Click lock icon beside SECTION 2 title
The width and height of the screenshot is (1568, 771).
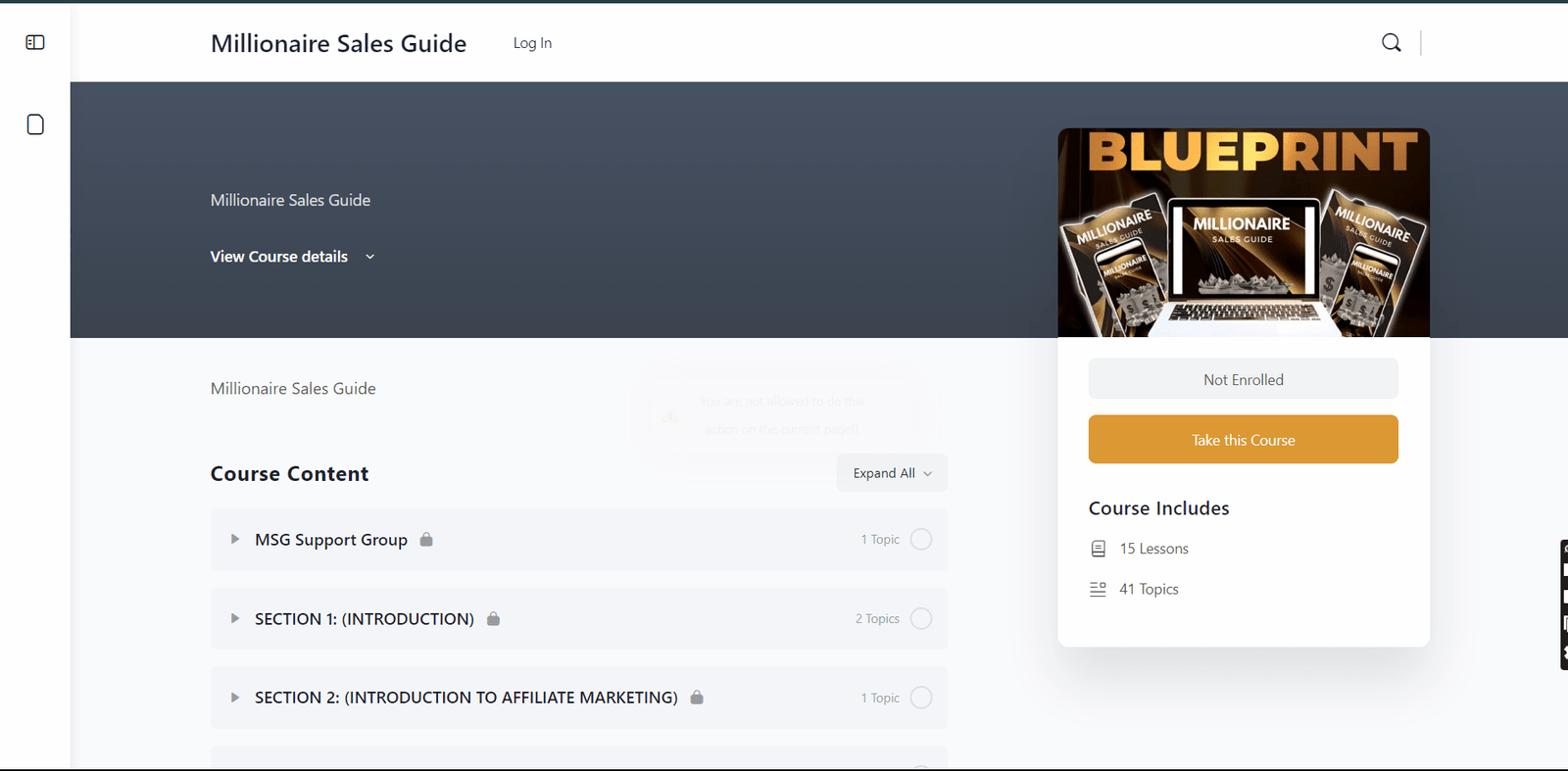pos(697,698)
